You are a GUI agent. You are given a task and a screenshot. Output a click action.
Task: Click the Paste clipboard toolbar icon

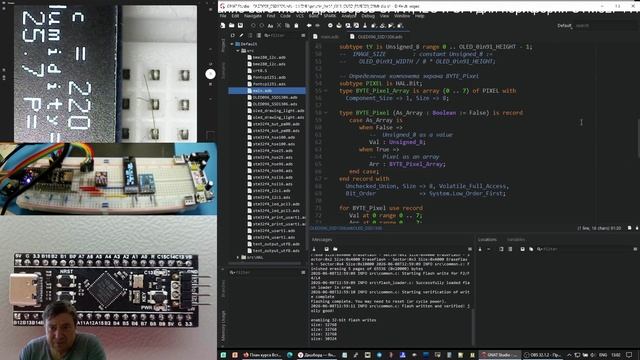296,26
